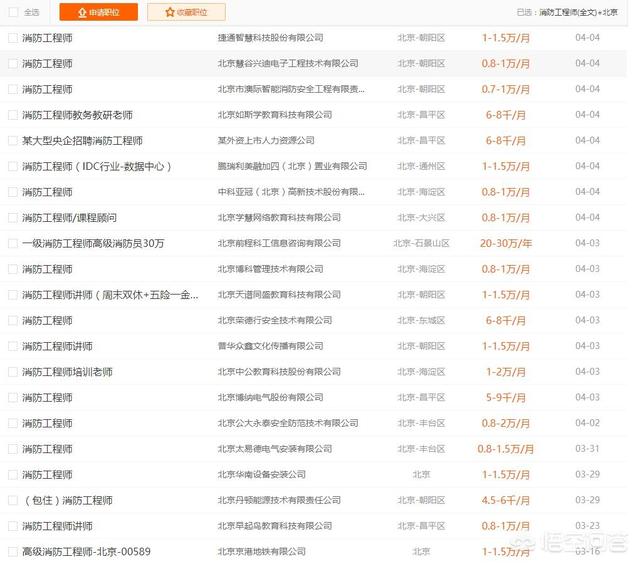Click the 03-31 posting date
Viewport: 640px width, 564px height.
click(587, 449)
